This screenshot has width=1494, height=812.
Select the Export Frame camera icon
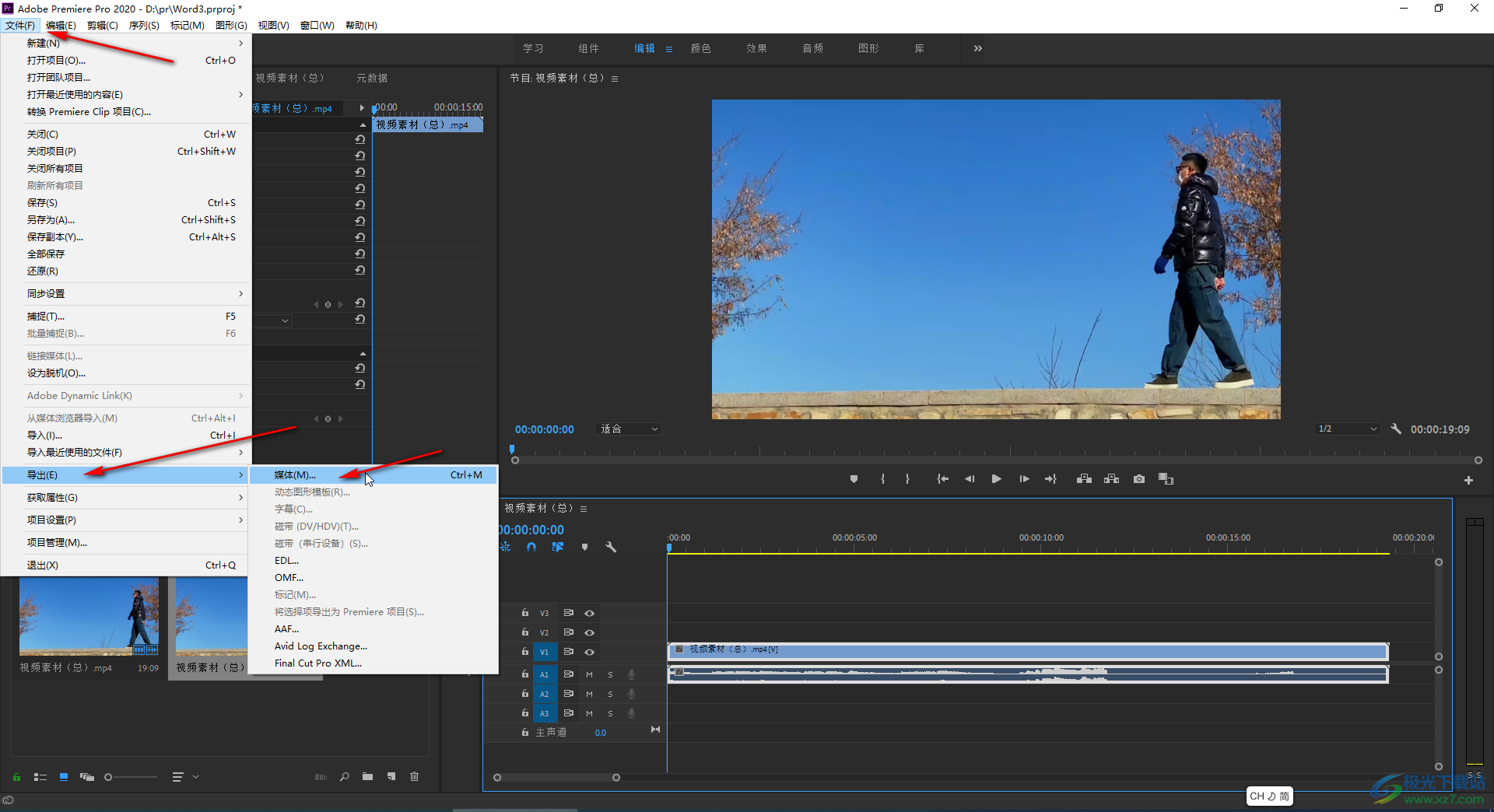1138,478
